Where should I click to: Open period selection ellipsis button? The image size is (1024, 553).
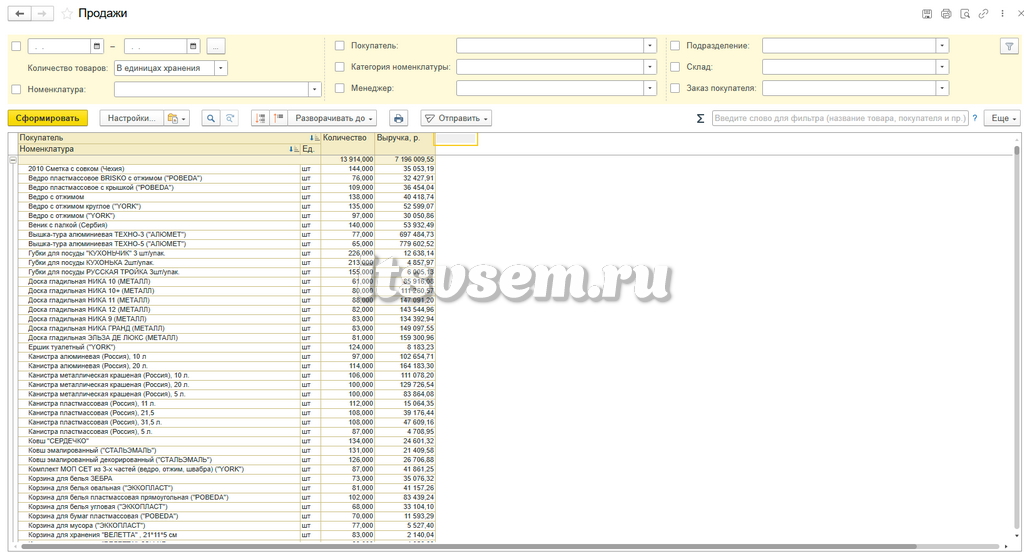[x=216, y=46]
